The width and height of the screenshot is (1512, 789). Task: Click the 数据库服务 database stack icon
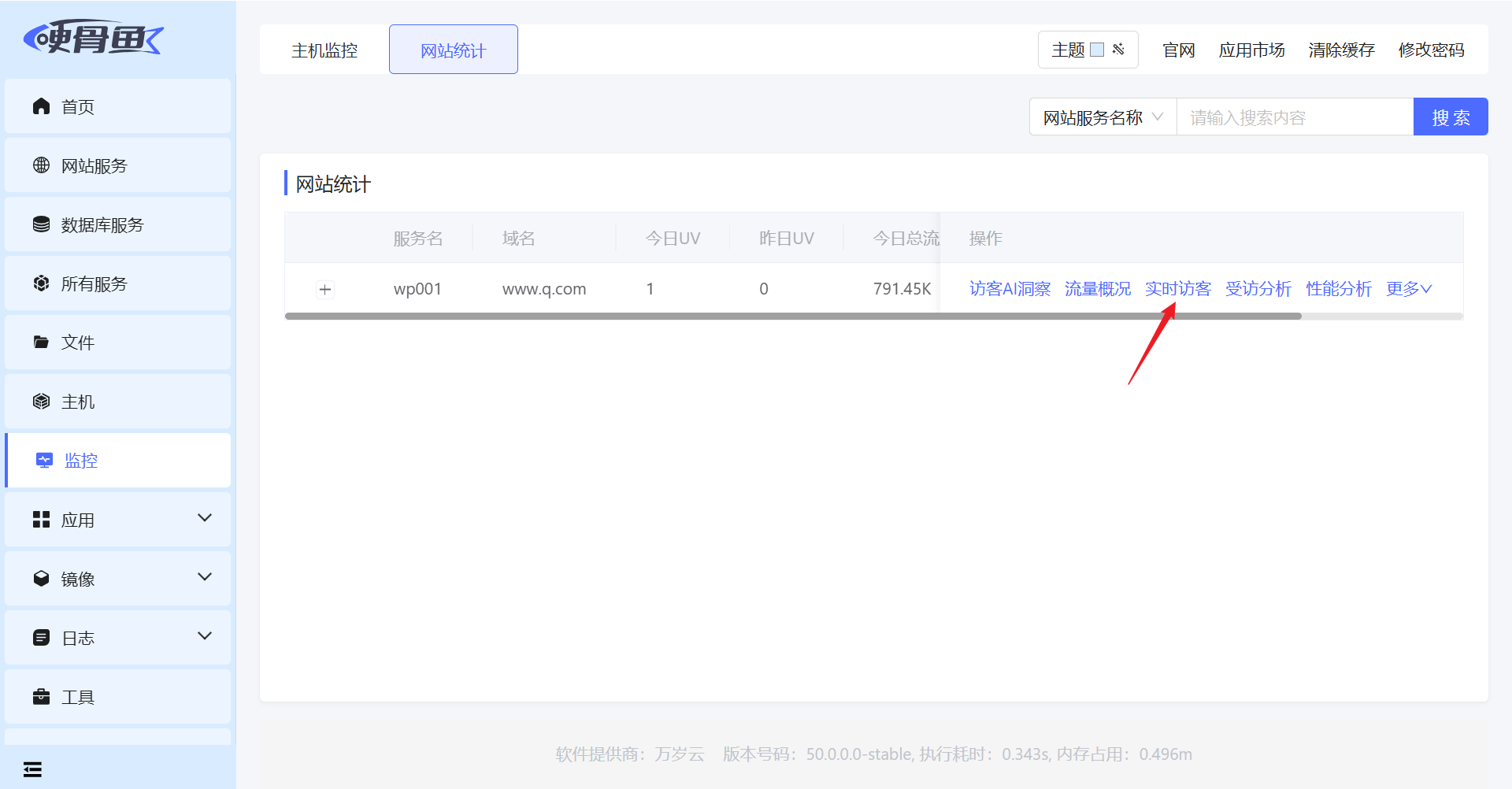coord(41,224)
